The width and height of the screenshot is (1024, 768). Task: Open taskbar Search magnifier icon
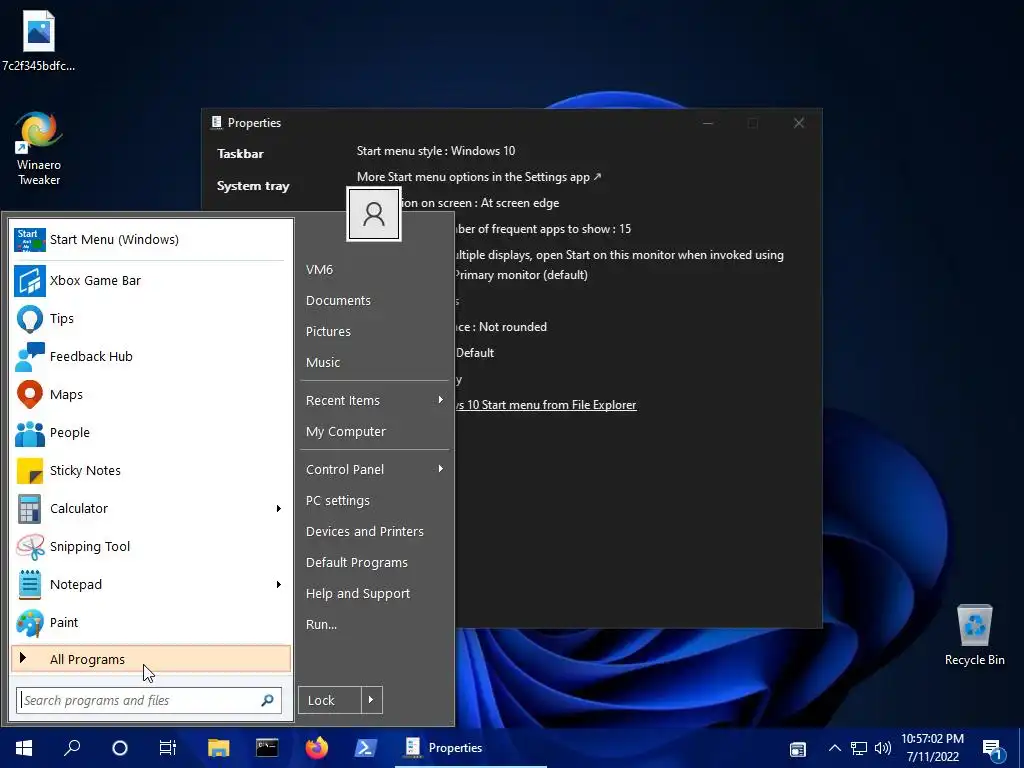point(72,748)
